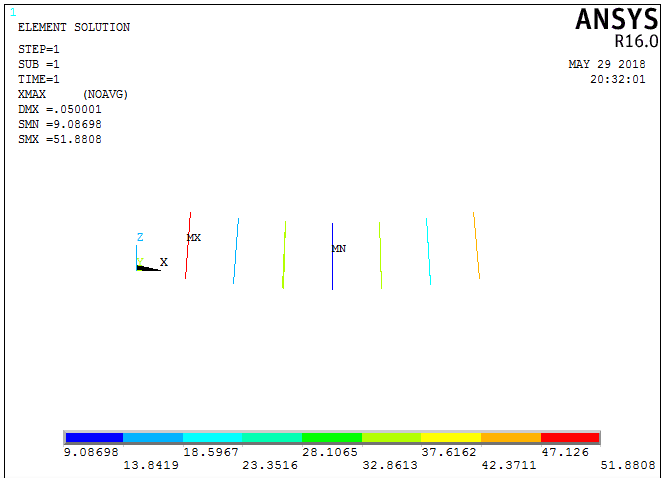Click the TIME=1 text
This screenshot has width=662, height=478.
coord(38,79)
